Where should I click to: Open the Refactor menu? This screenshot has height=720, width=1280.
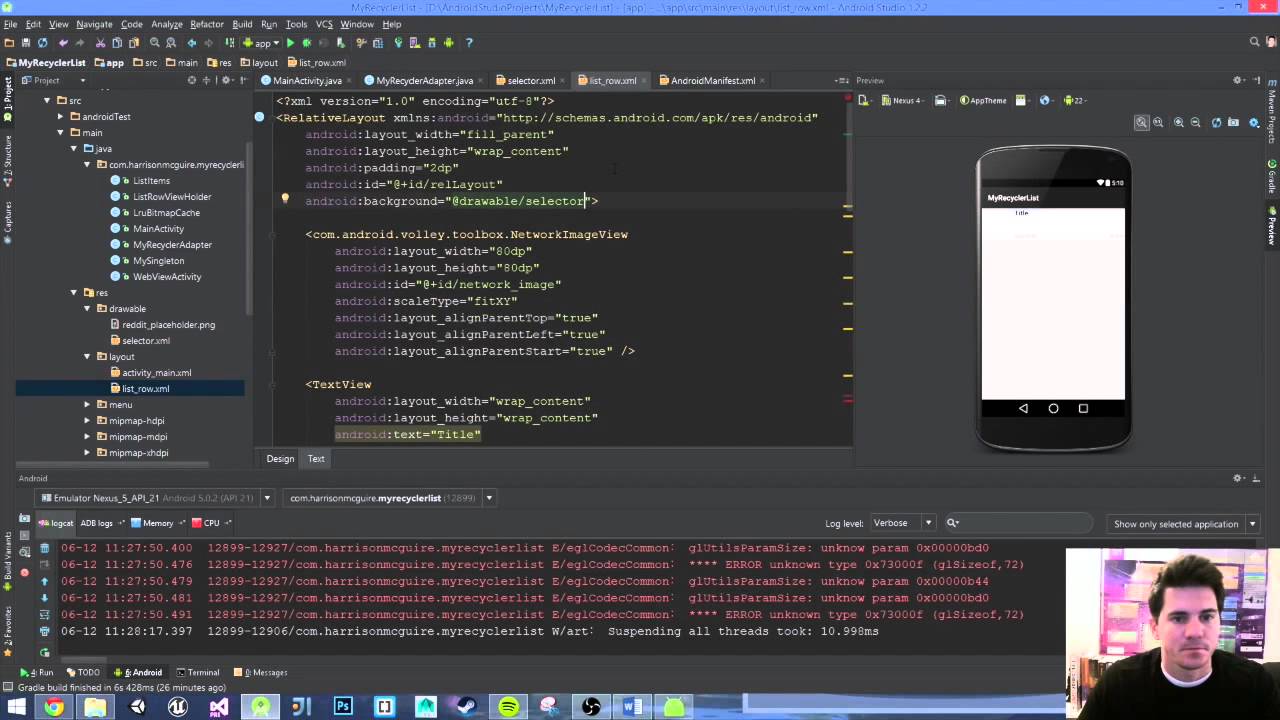(207, 24)
